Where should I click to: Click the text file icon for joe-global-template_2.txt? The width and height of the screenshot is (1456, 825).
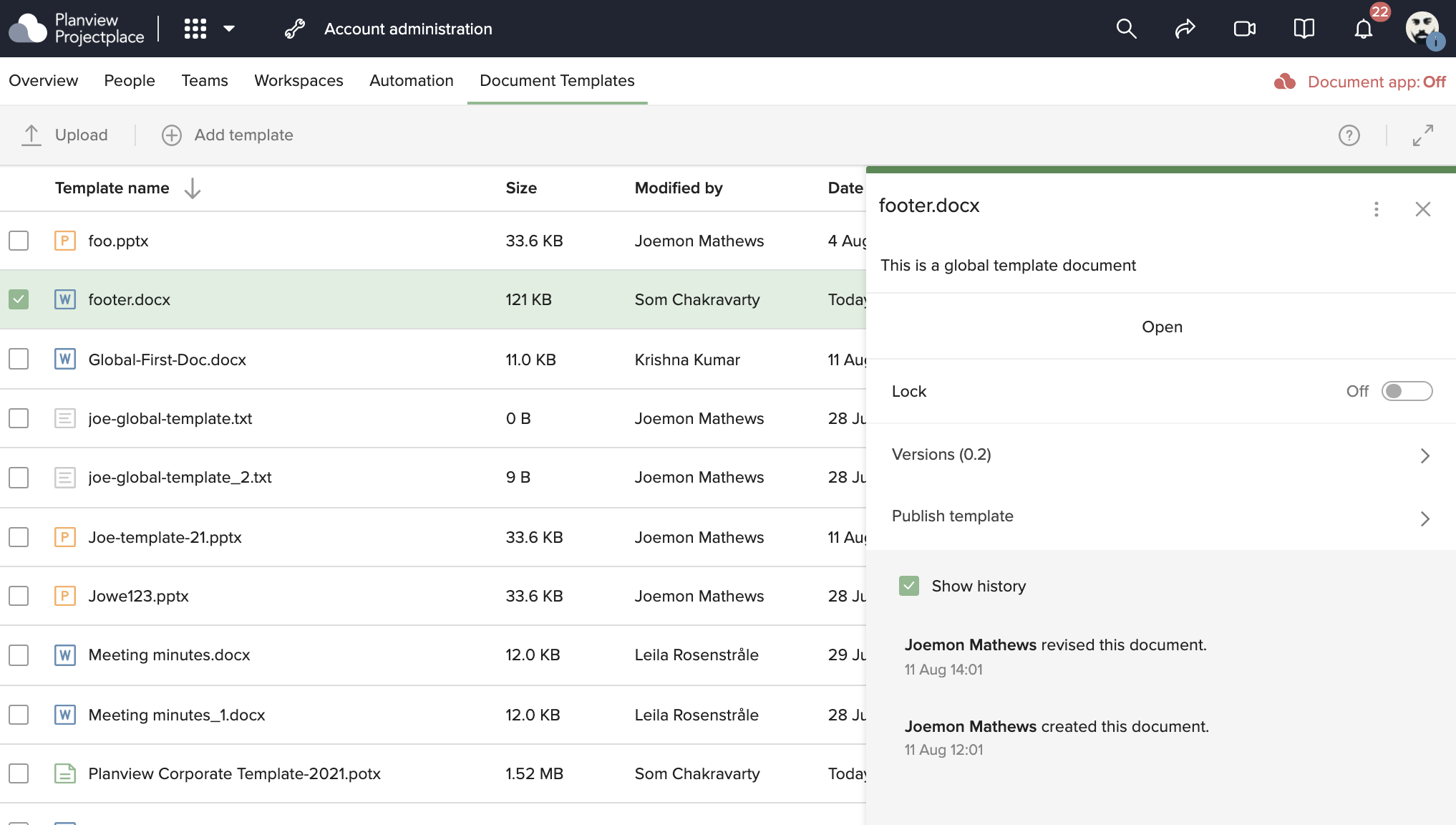tap(65, 477)
